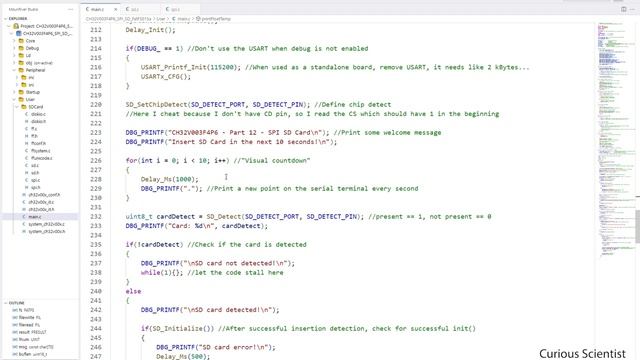Open the split editor icon
Image resolution: width=640 pixels, height=360 pixels.
click(624, 9)
